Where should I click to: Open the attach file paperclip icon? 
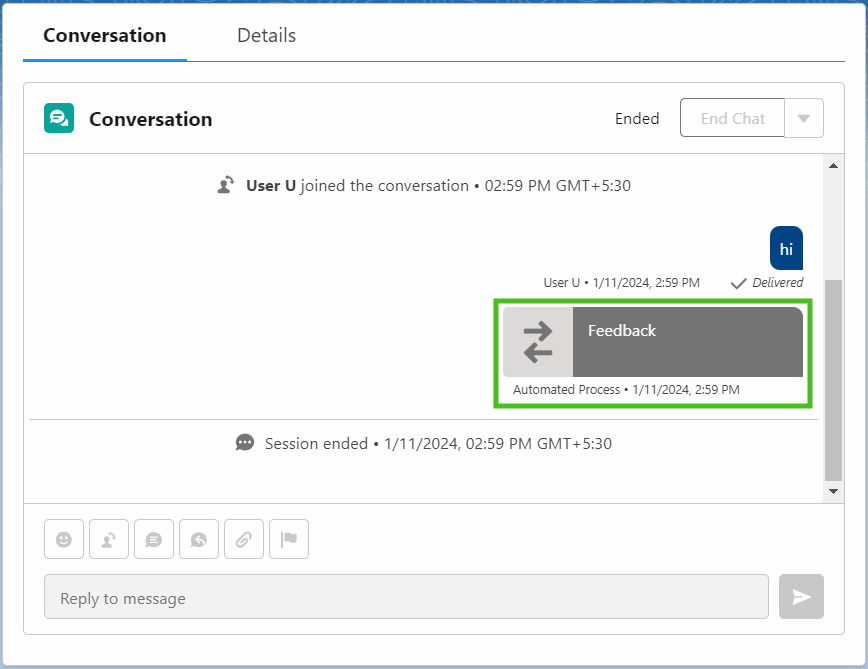click(243, 539)
